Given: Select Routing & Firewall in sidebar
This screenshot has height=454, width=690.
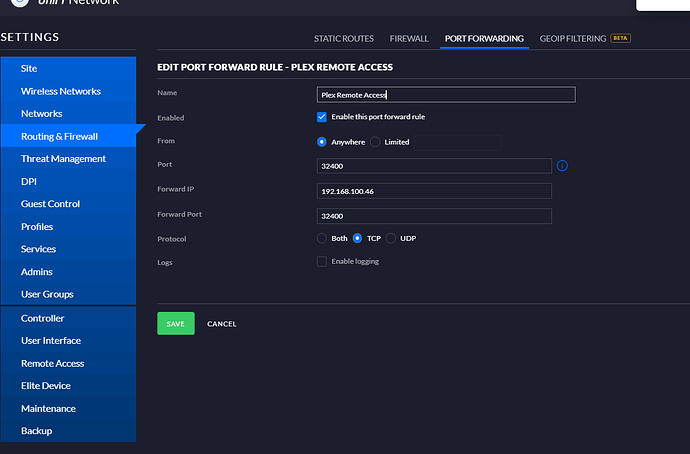Looking at the screenshot, I should 68,136.
